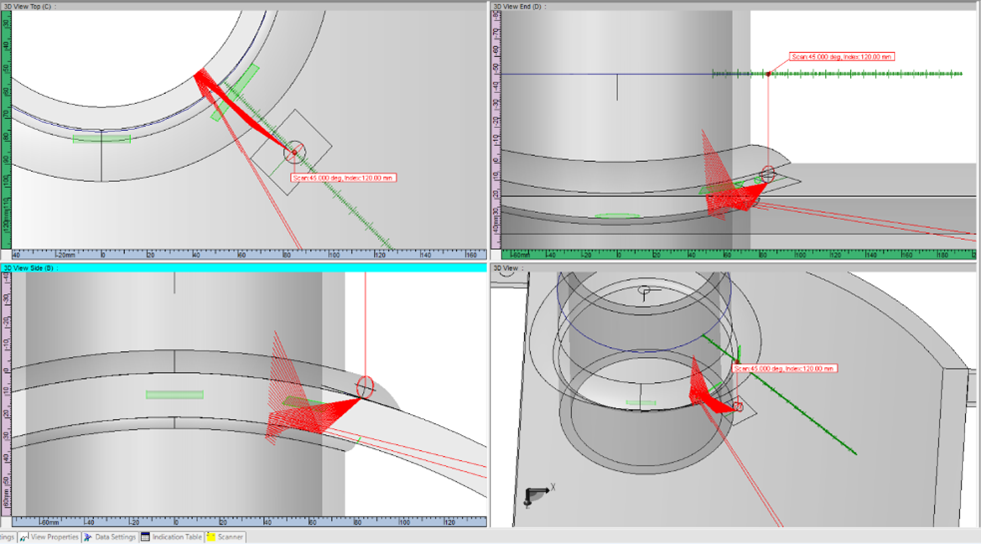This screenshot has width=981, height=544.
Task: Click the red probe marker on End view's green scale
Action: 767,73
